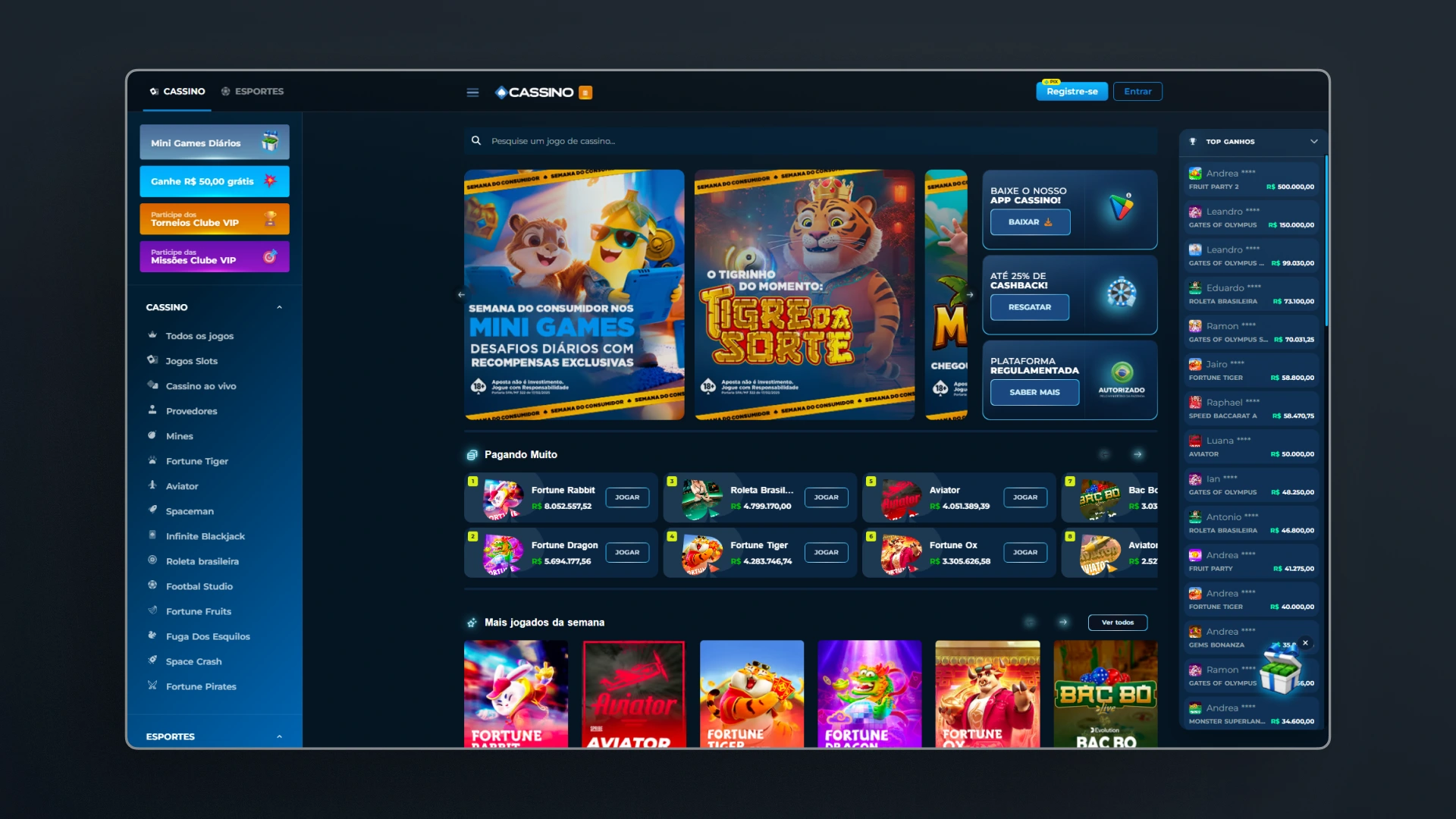Next arrow in Pagando Muito section

(x=1137, y=454)
